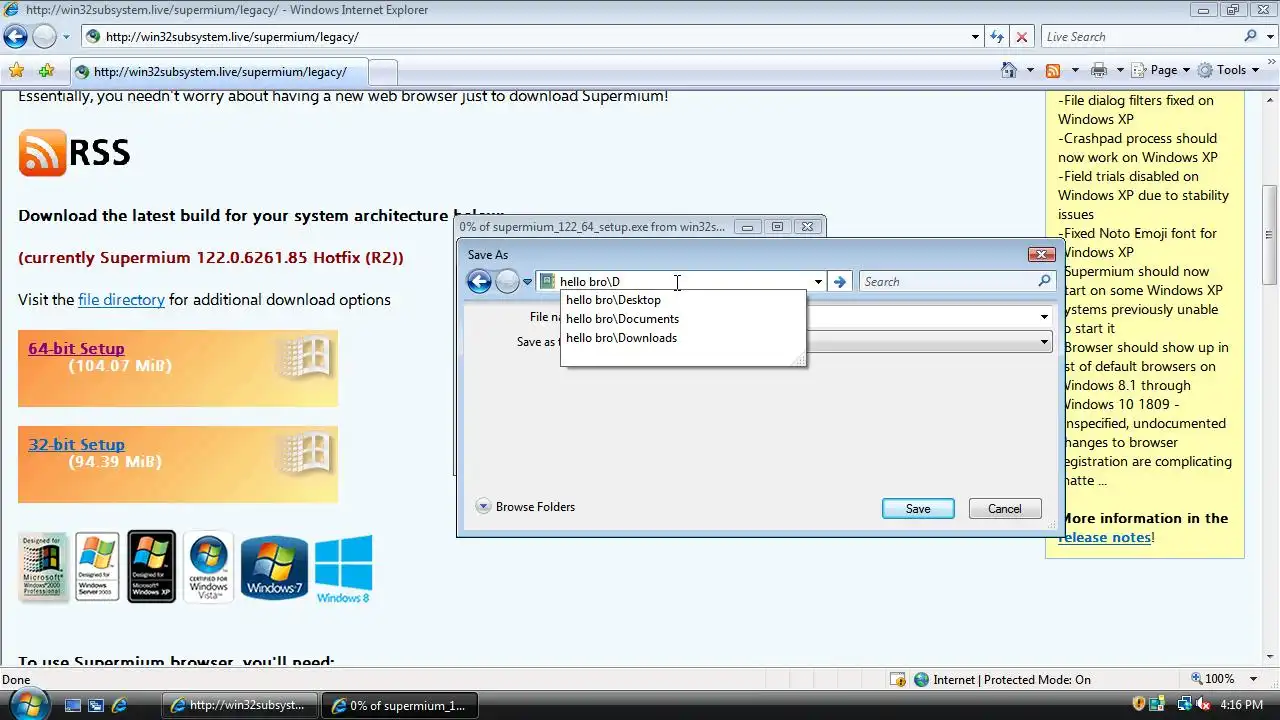The height and width of the screenshot is (720, 1280).
Task: Click the RSS Feeds icon in command bar
Action: click(x=1053, y=70)
